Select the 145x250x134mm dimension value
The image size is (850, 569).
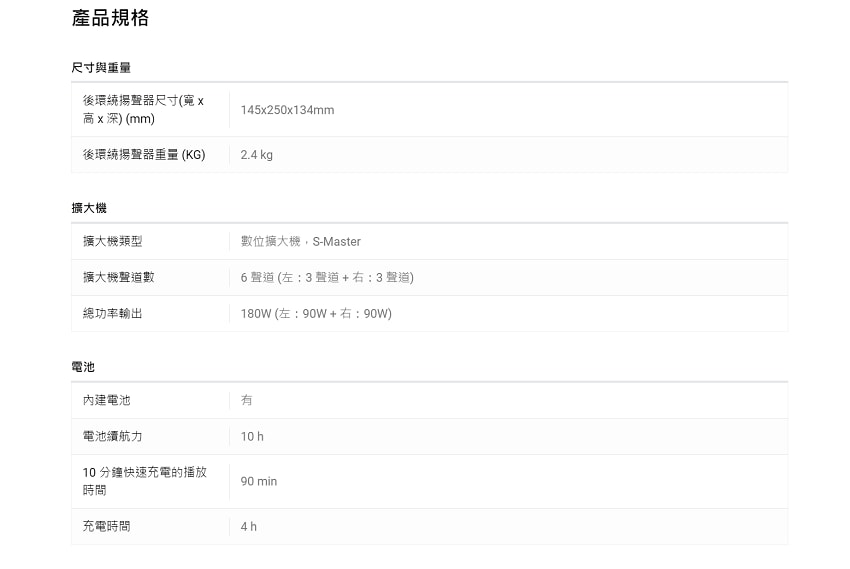coord(287,110)
